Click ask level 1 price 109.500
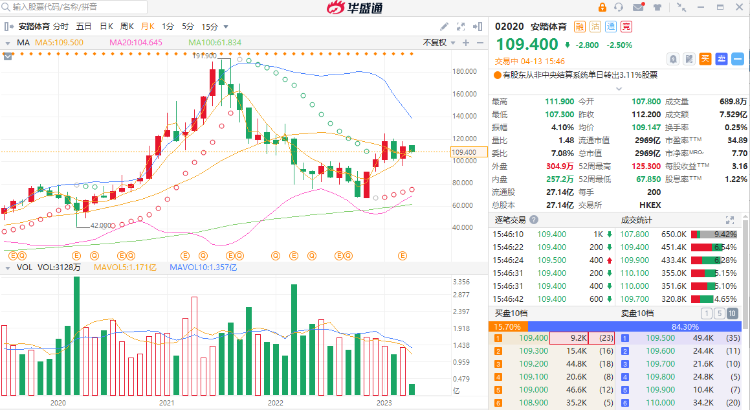This screenshot has height=410, width=750. click(661, 338)
